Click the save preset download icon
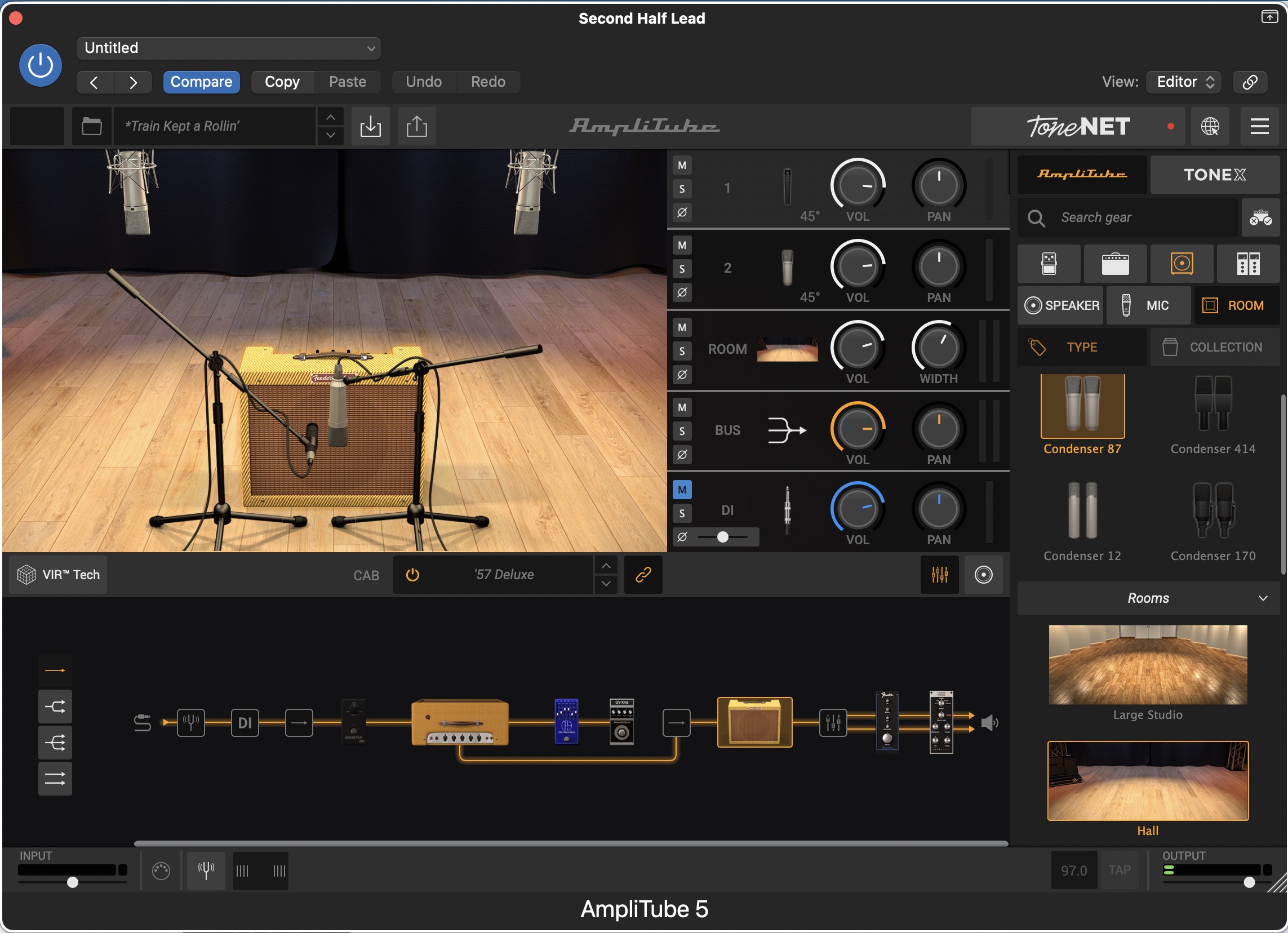This screenshot has height=933, width=1288. 370,126
